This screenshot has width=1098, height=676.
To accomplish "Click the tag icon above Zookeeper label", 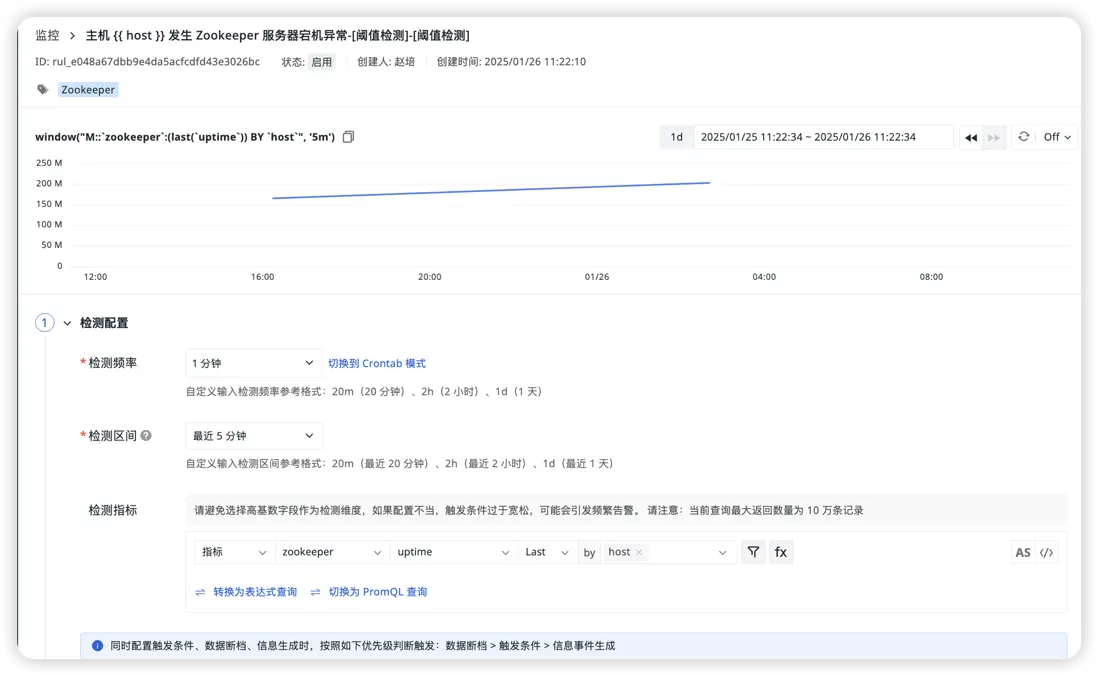I will [x=41, y=89].
